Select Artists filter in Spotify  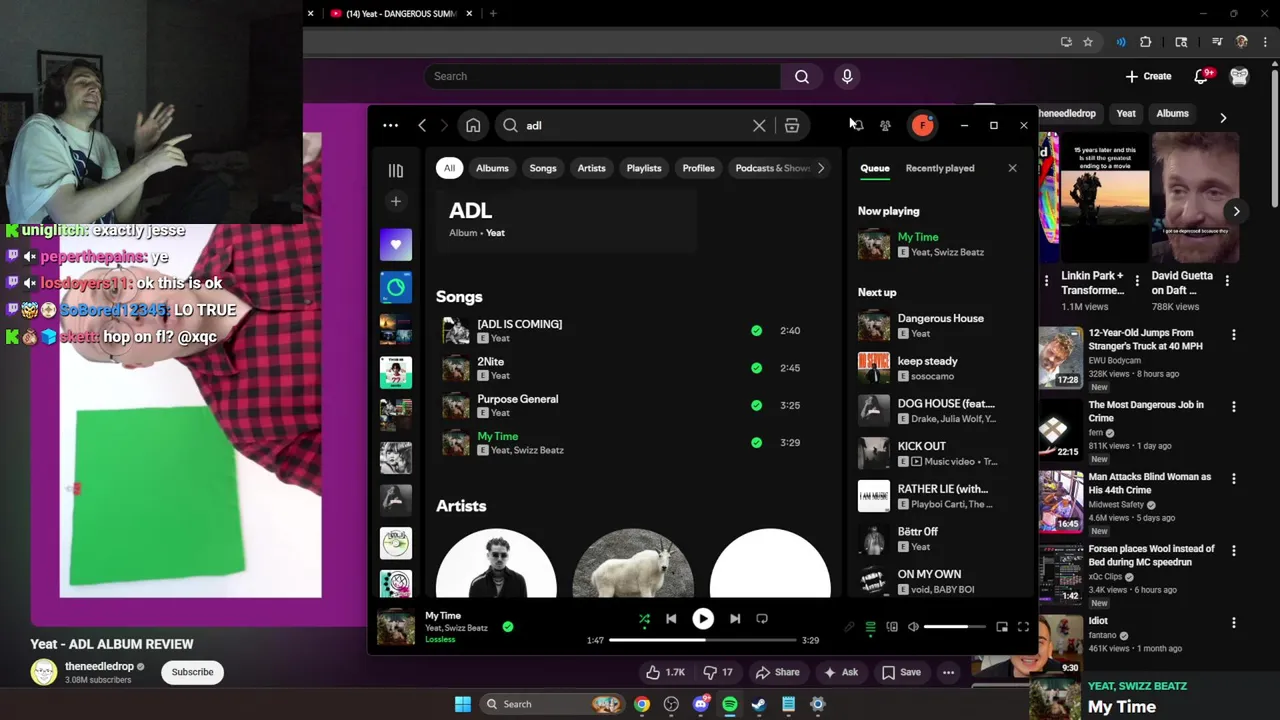(591, 168)
